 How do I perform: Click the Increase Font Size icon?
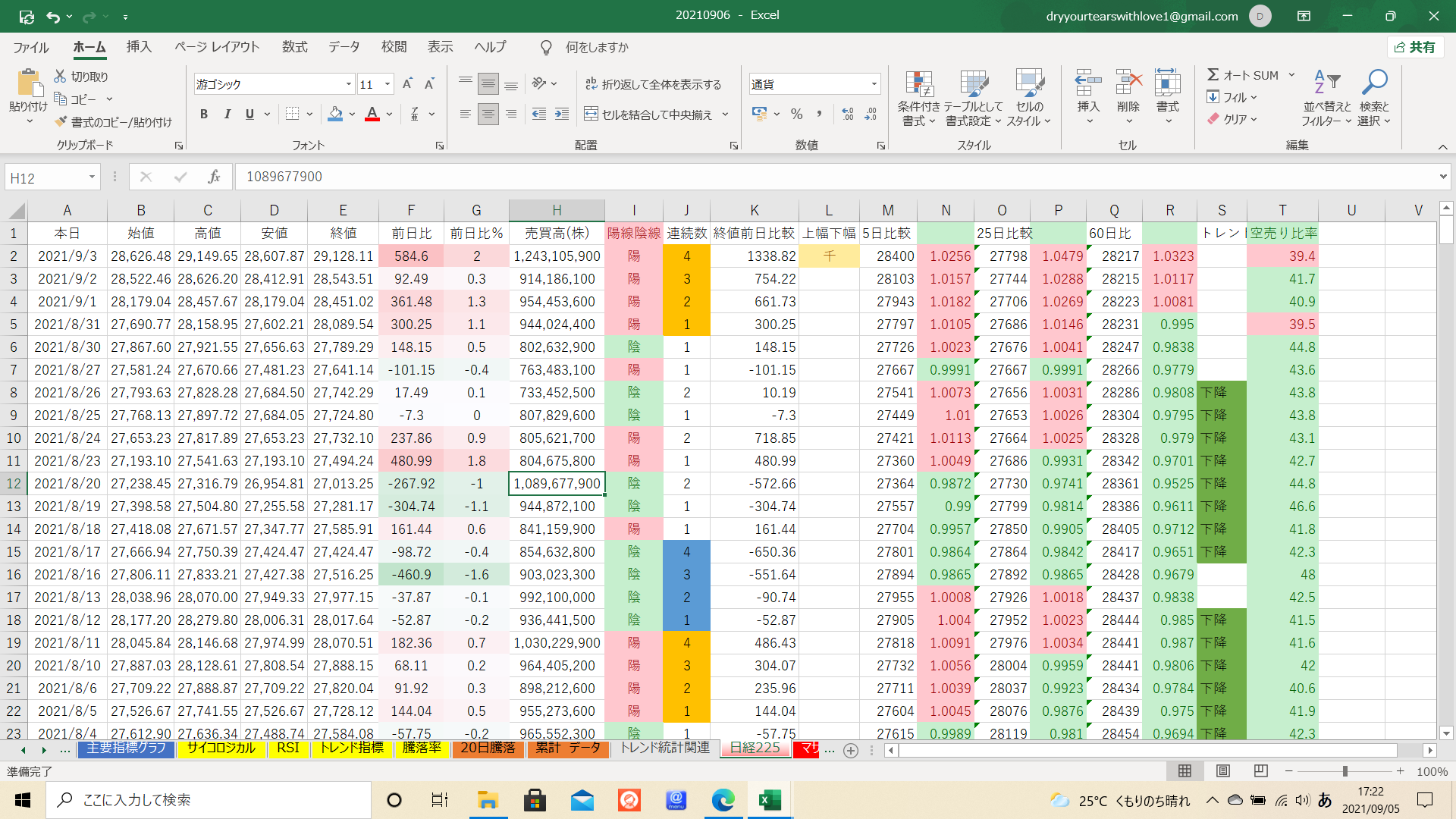(407, 84)
